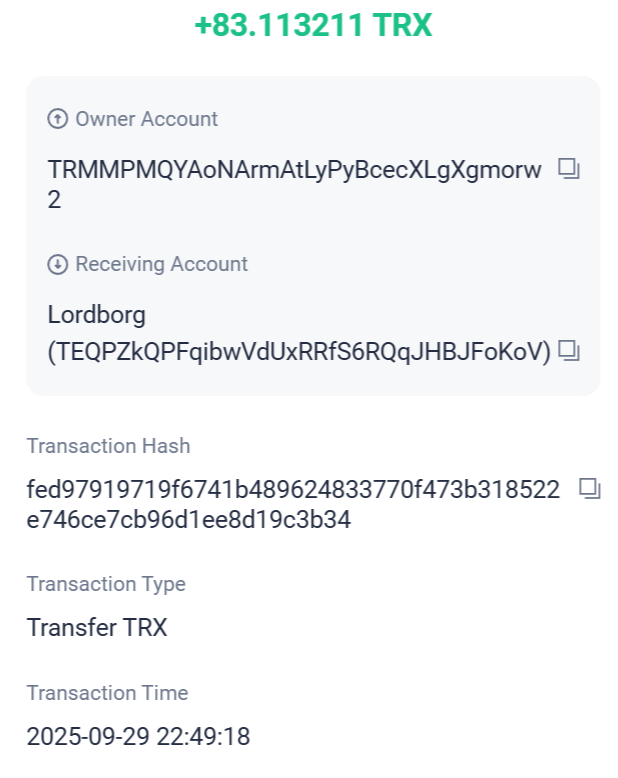This screenshot has height=778, width=618.
Task: Click the hash line starting with e746ce7c
Action: coord(189,520)
